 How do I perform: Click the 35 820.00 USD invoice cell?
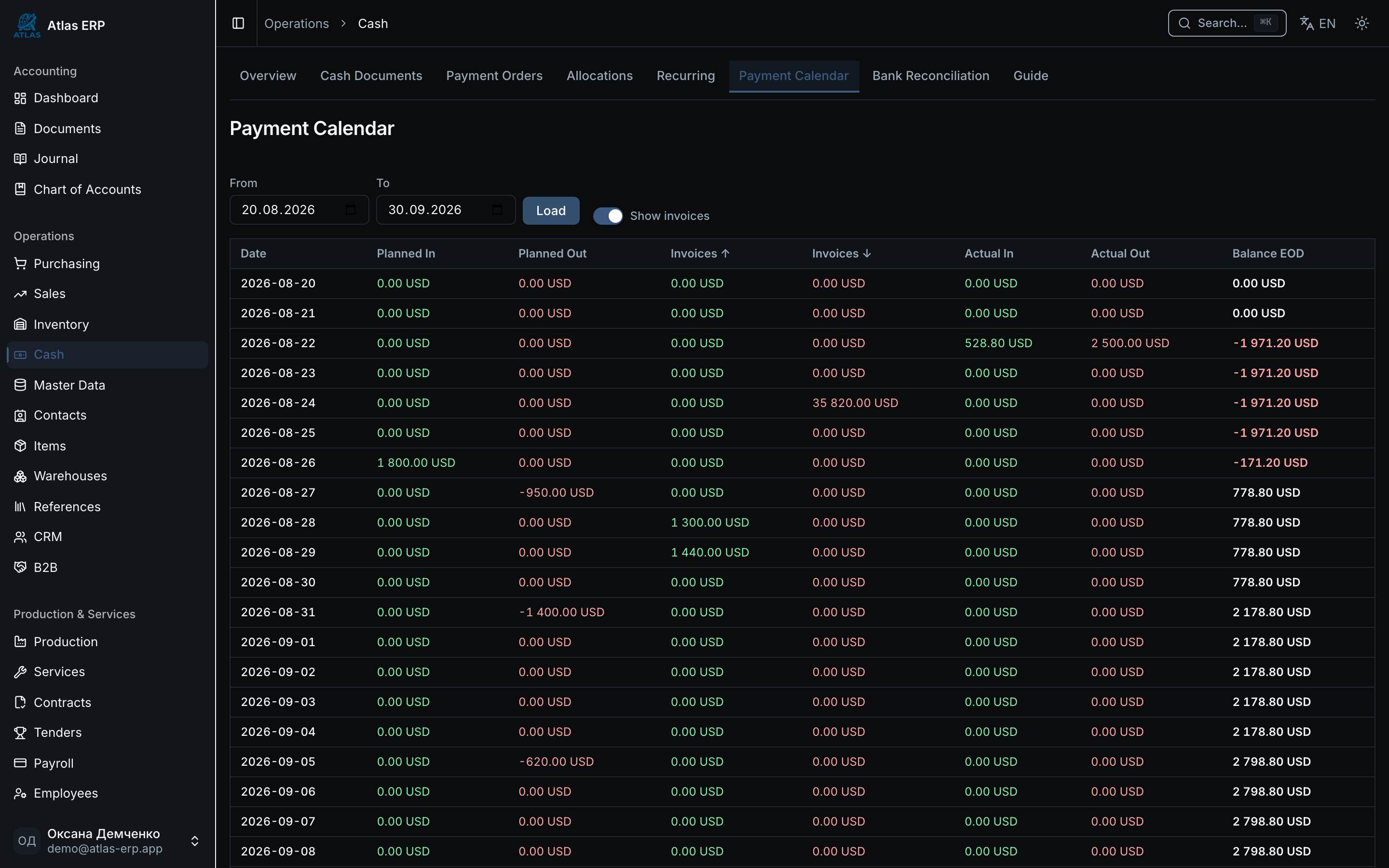(855, 403)
